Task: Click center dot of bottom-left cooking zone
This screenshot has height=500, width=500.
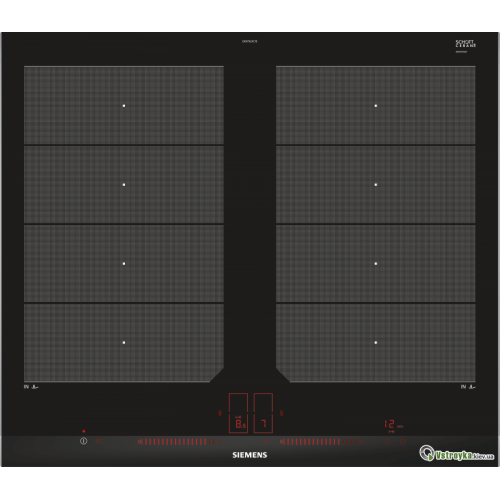Action: tap(124, 342)
